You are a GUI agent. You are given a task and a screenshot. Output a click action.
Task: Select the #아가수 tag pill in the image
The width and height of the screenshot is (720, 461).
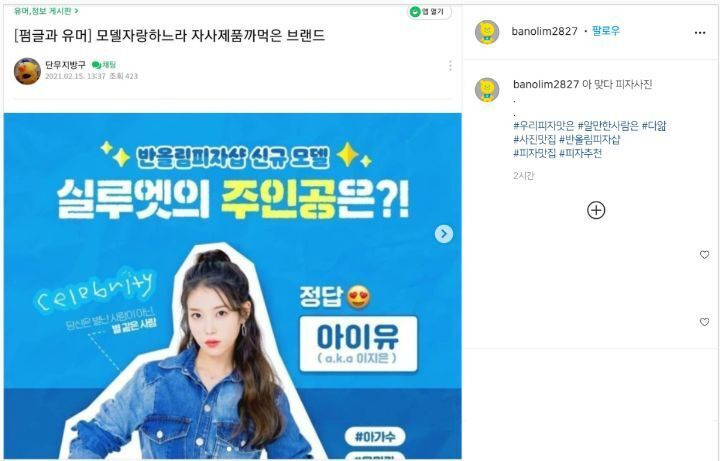pos(375,437)
